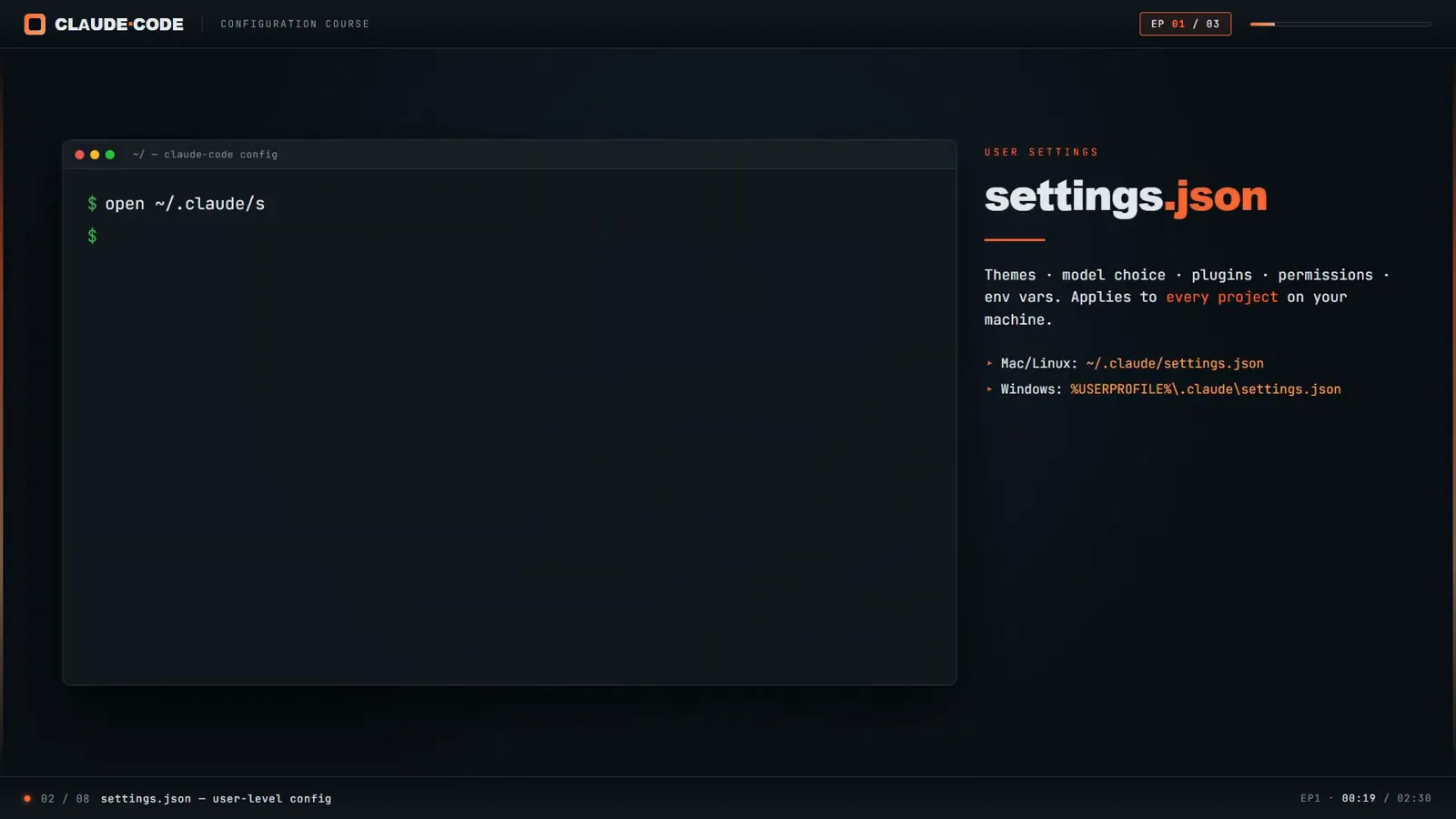
Task: Click the settings.json large title
Action: tap(1126, 197)
